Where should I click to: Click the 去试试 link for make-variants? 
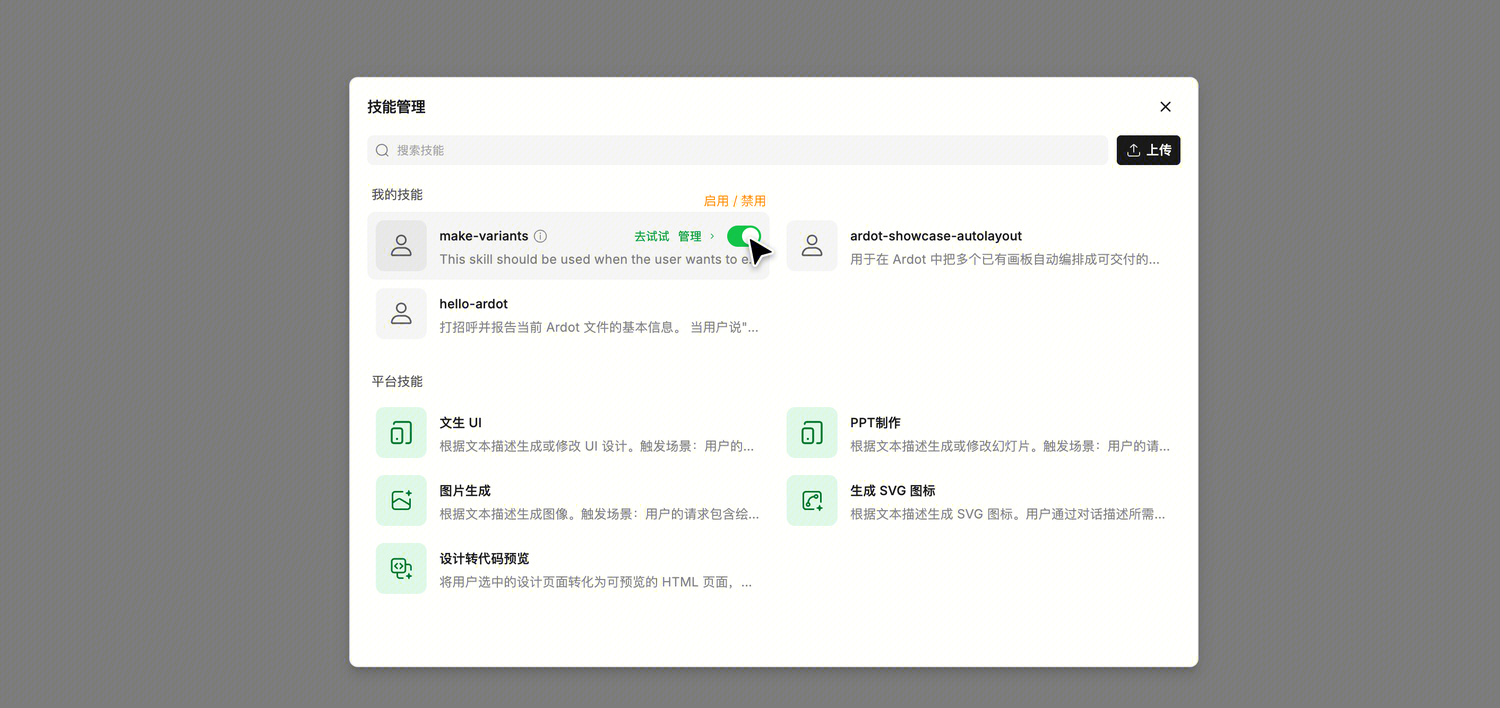[651, 236]
